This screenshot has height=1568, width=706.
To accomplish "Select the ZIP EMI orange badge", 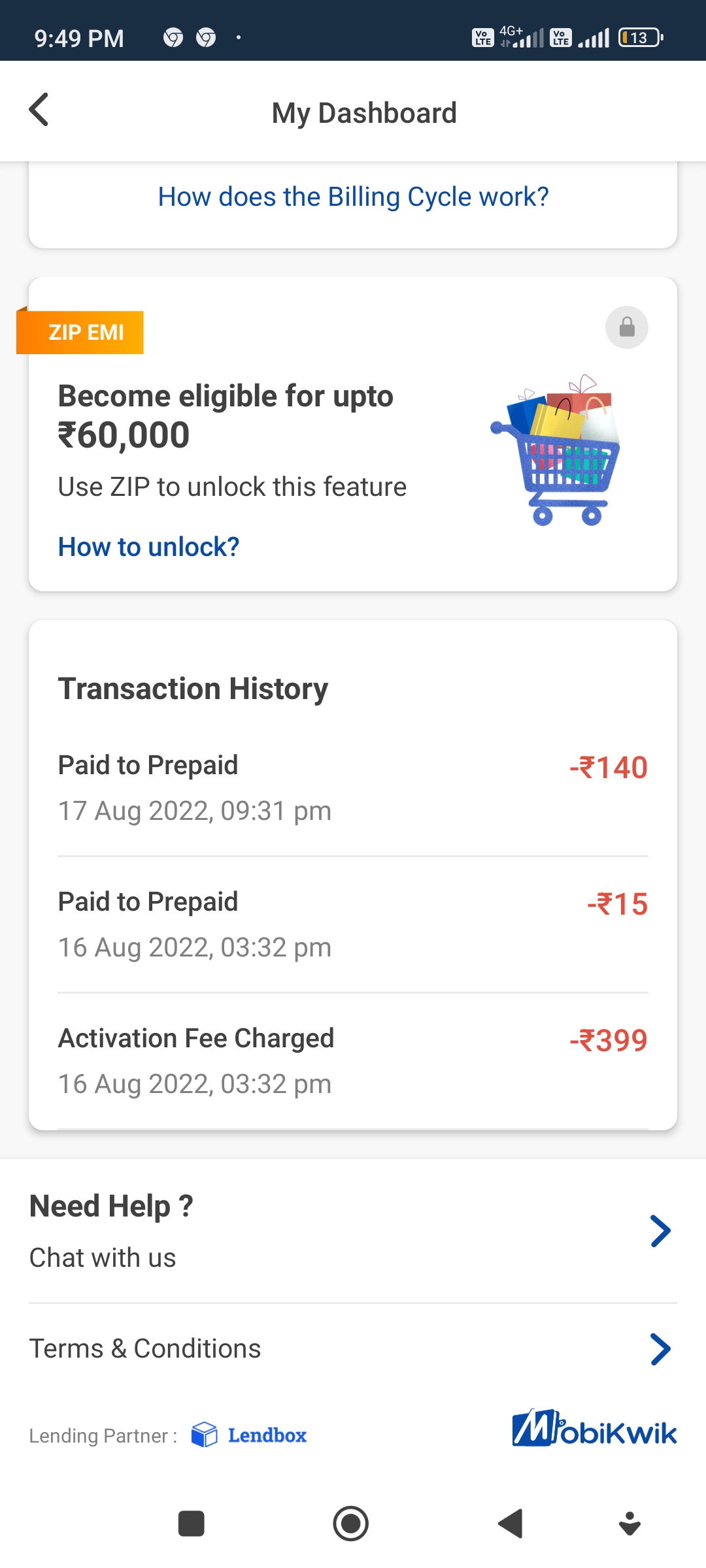I will tap(81, 332).
